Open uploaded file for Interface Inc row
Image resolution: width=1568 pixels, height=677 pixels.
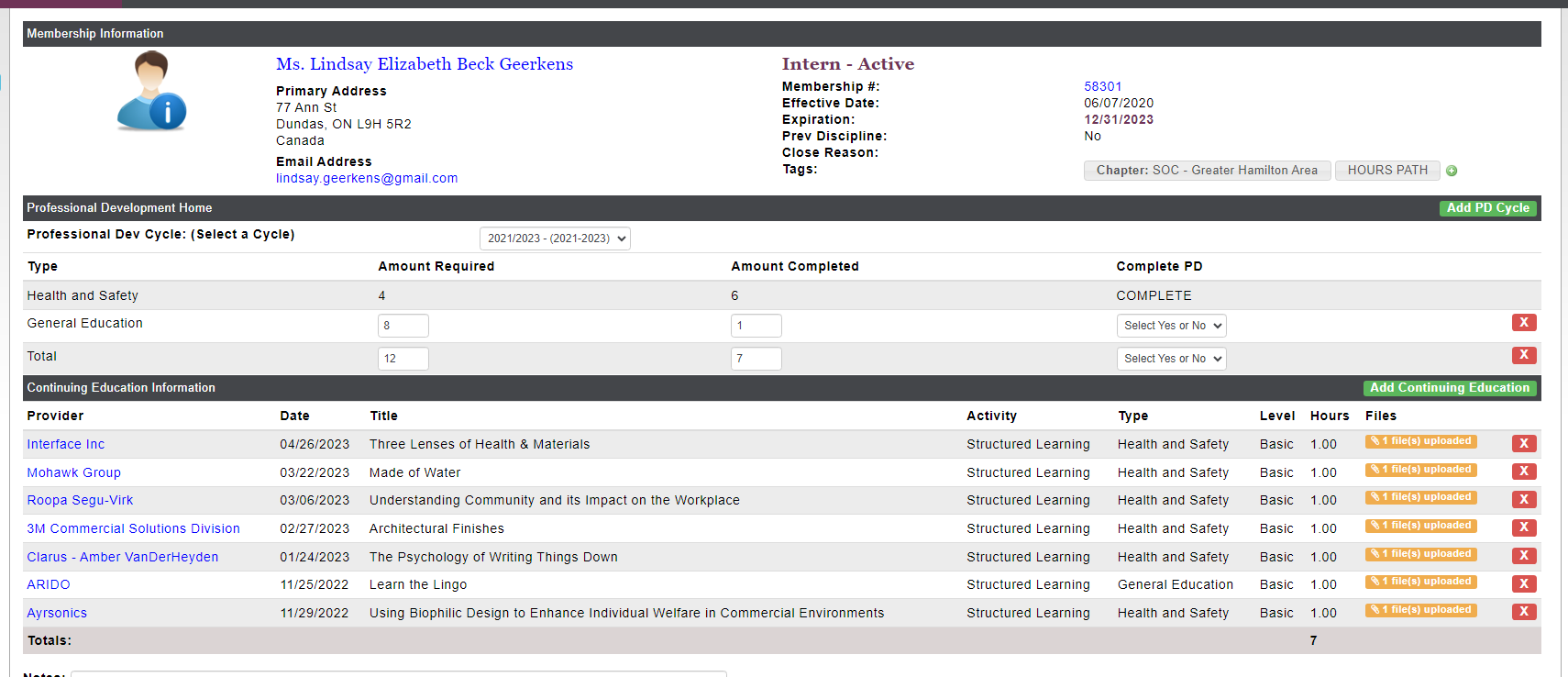click(x=1421, y=441)
